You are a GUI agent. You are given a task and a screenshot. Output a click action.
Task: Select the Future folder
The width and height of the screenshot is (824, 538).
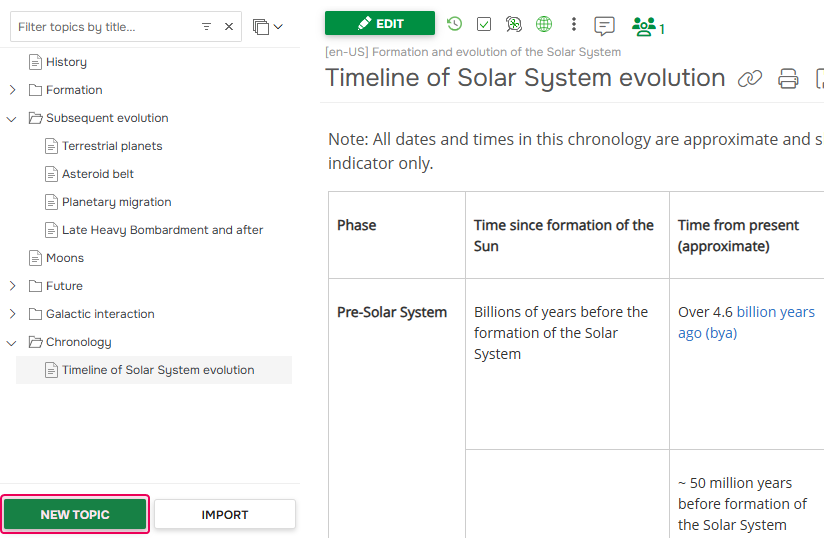tap(64, 286)
